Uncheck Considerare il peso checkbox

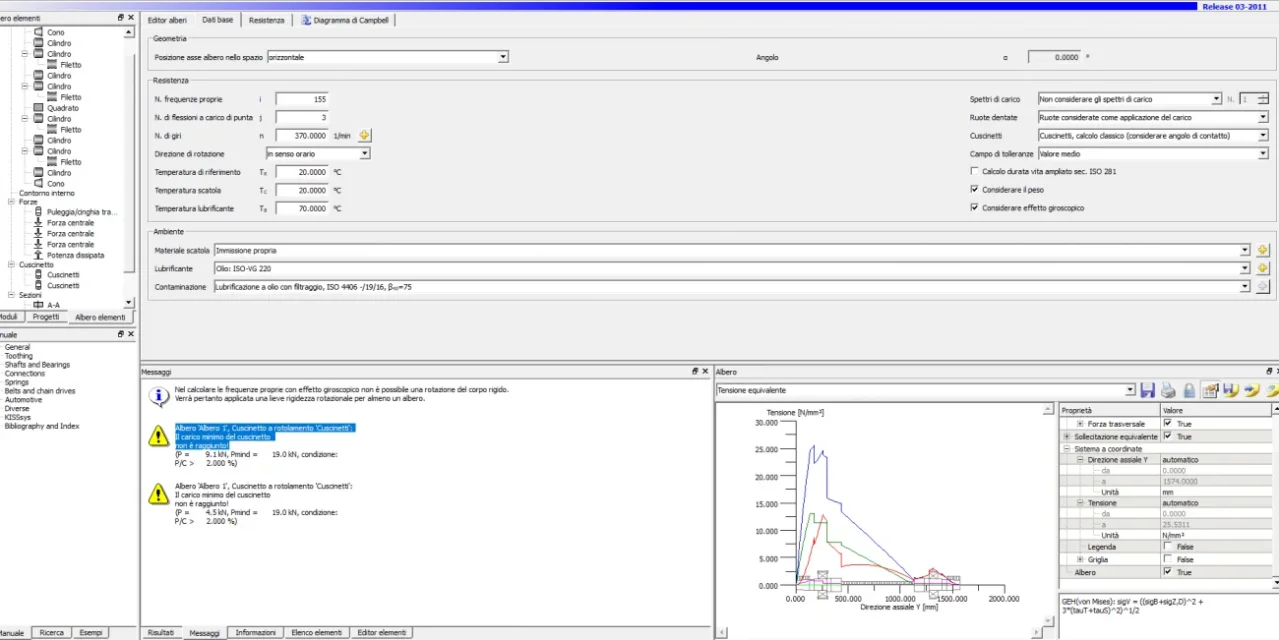coord(975,189)
